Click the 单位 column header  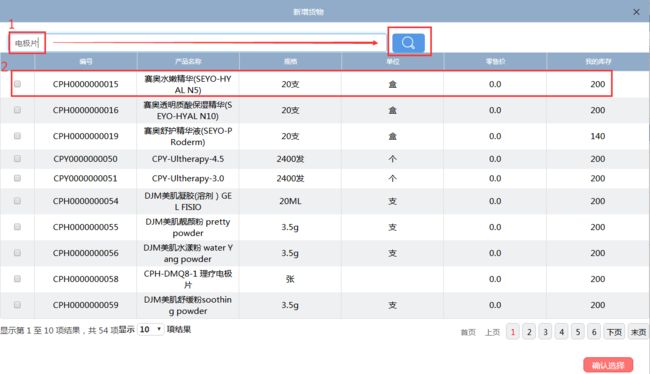pos(393,61)
